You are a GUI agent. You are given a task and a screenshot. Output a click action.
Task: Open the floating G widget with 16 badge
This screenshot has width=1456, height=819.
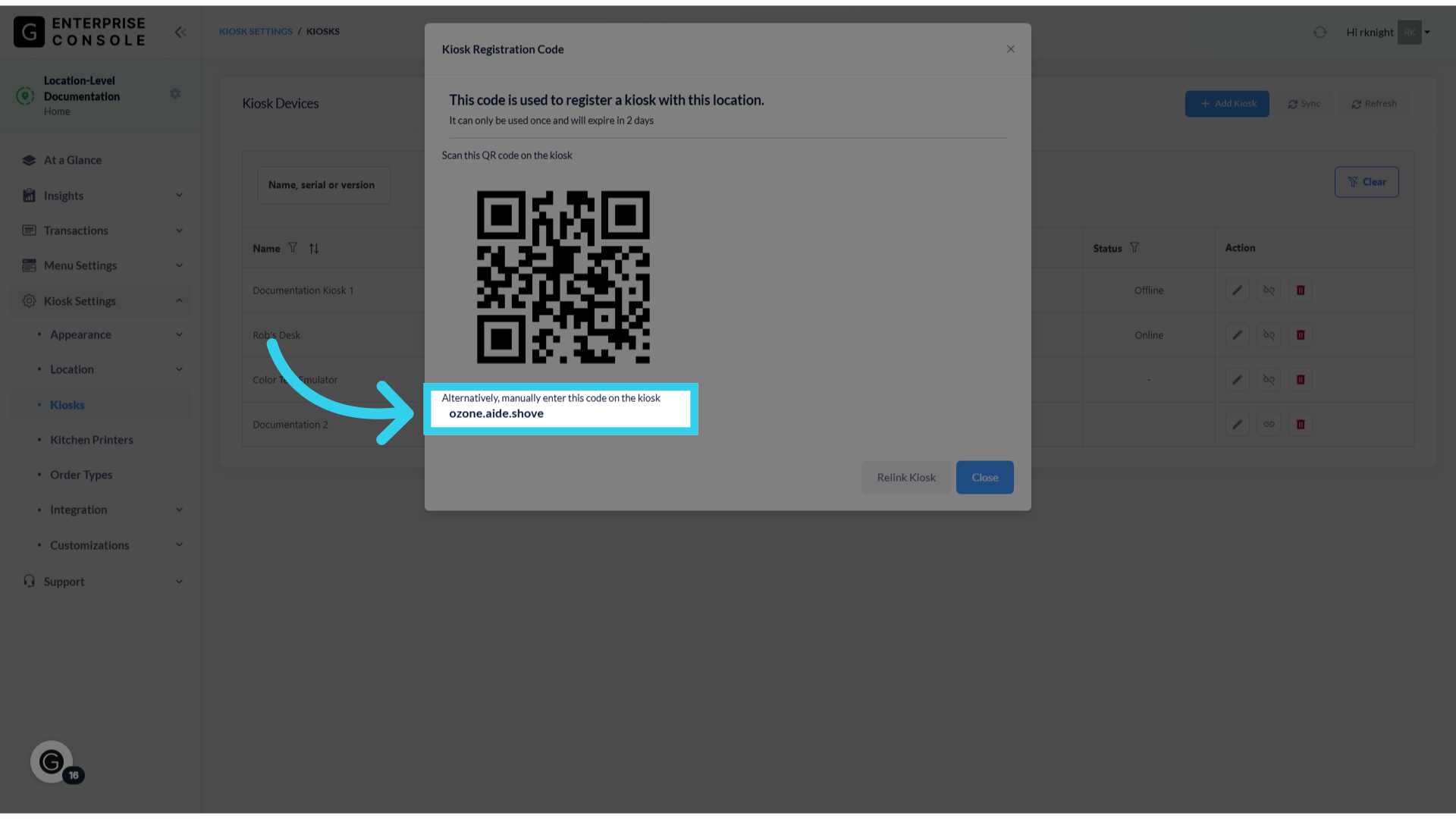point(52,761)
